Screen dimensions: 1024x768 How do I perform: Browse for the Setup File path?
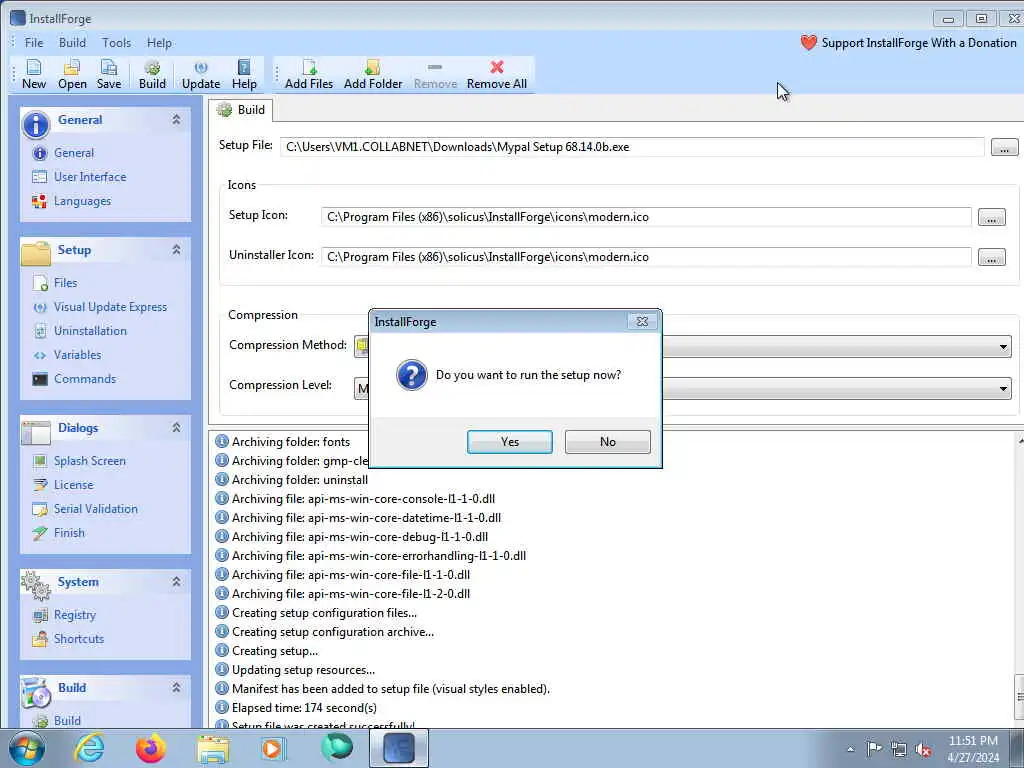coord(1004,147)
